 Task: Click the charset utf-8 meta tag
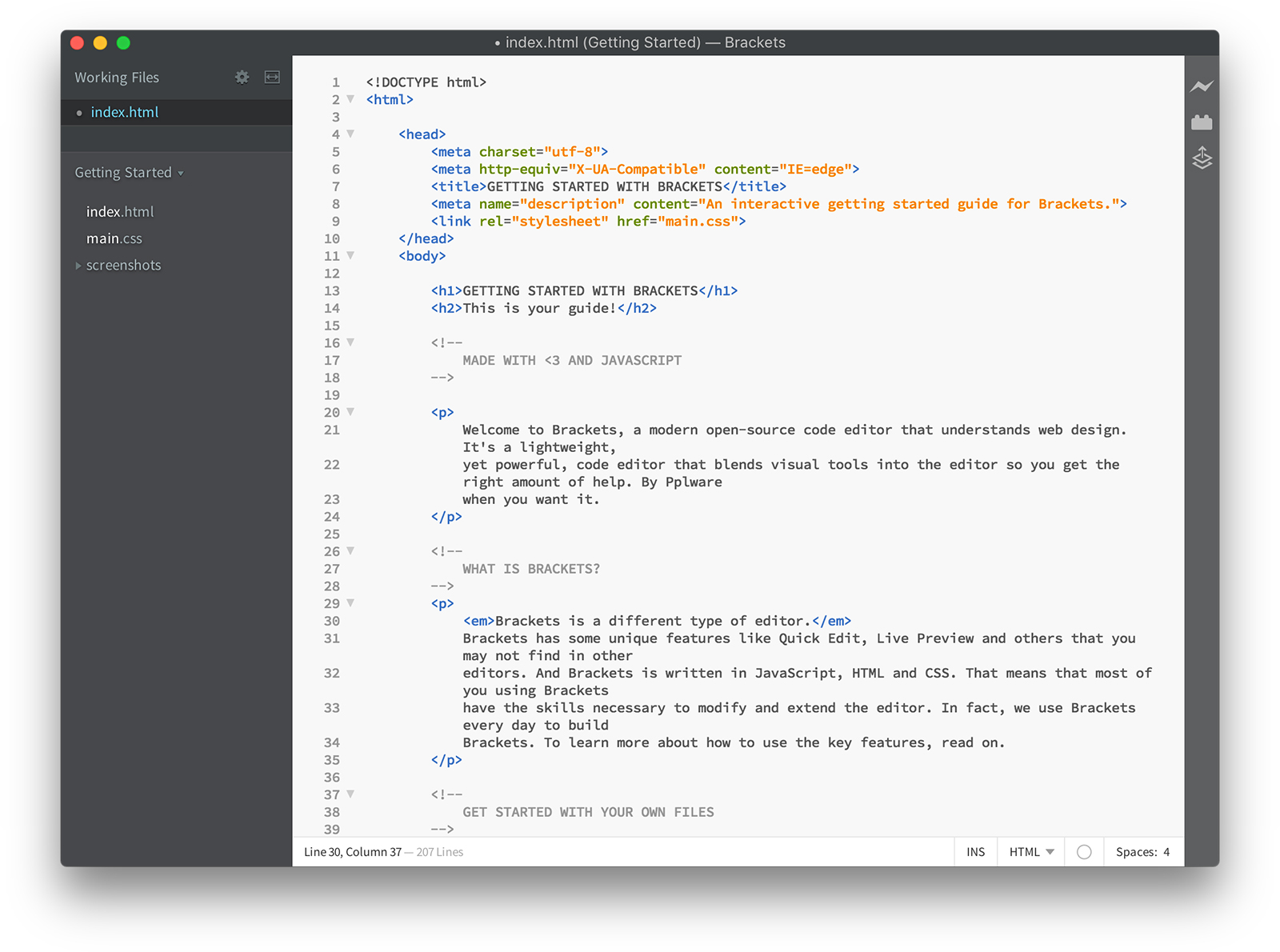pos(519,152)
